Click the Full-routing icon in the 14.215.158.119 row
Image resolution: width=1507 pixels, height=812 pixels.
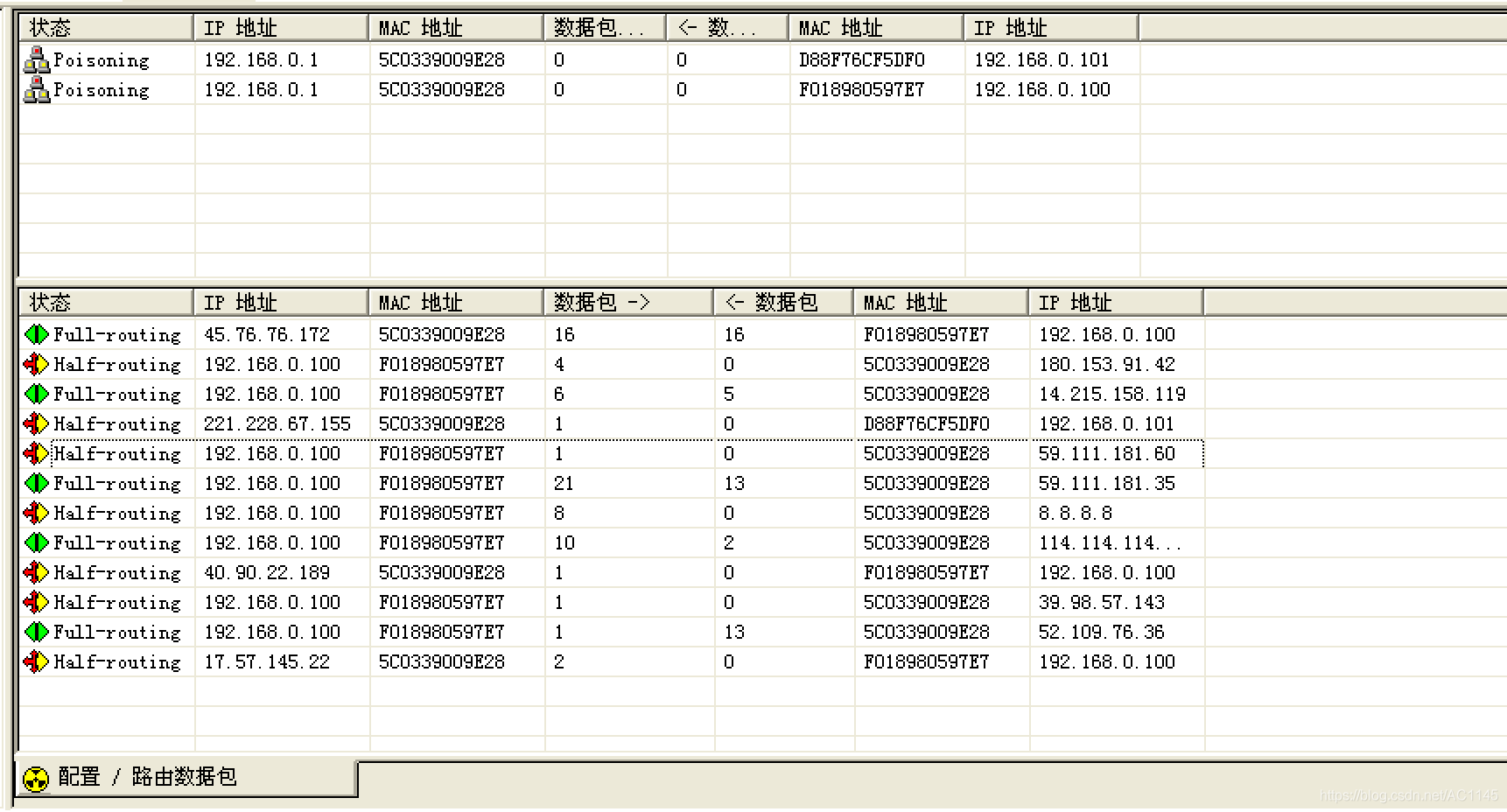(37, 394)
